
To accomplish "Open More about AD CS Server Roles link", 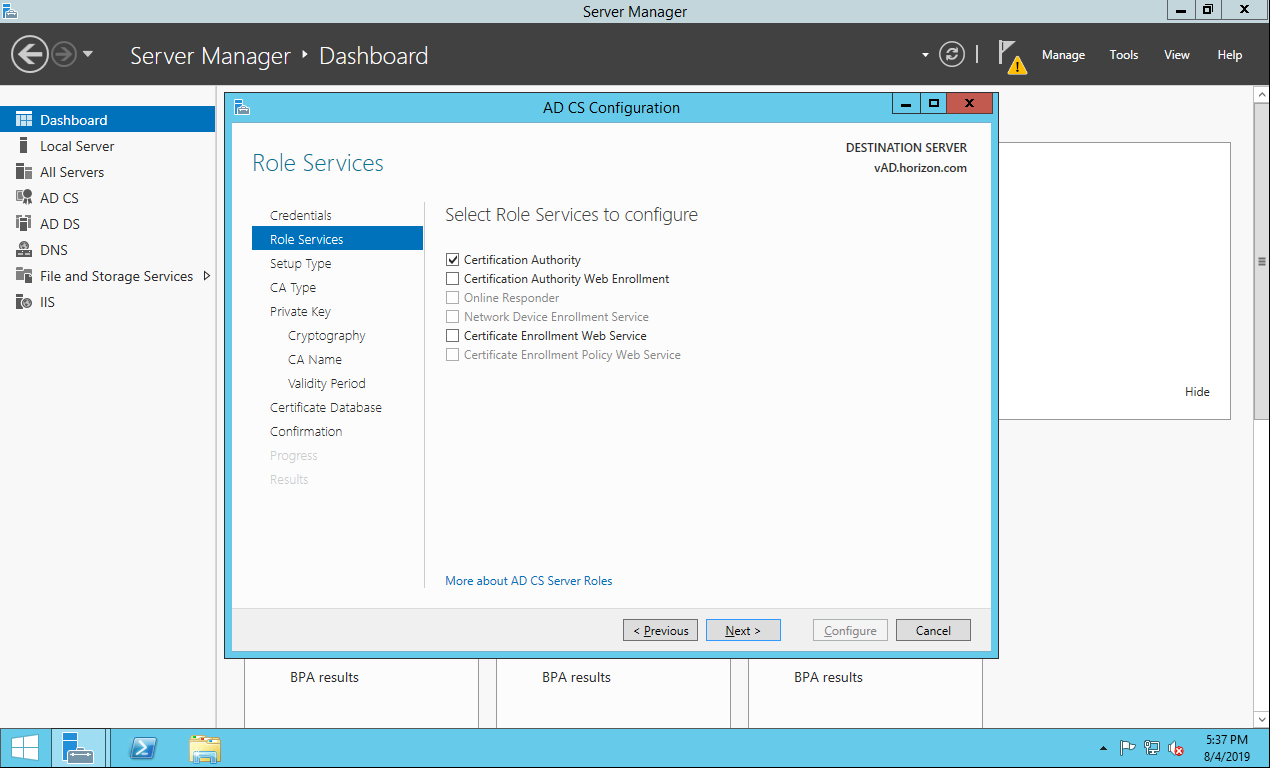I will [x=528, y=581].
